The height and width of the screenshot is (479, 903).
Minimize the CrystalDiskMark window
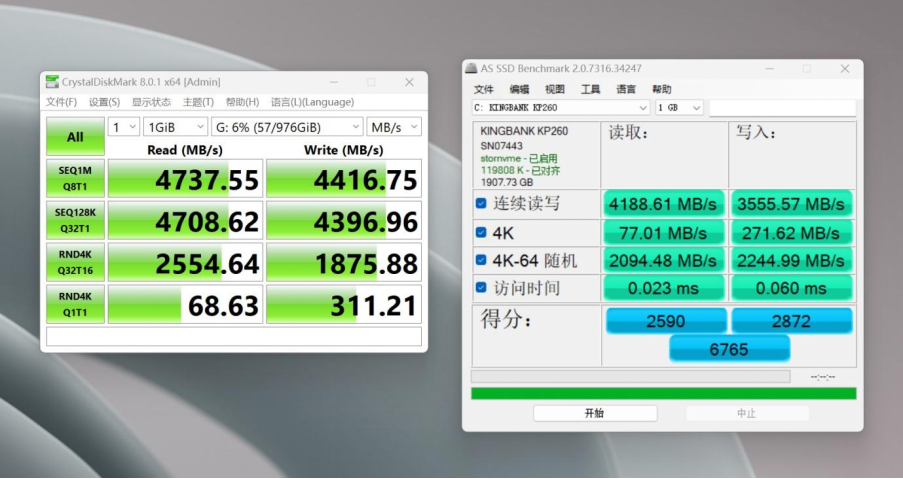click(x=334, y=82)
